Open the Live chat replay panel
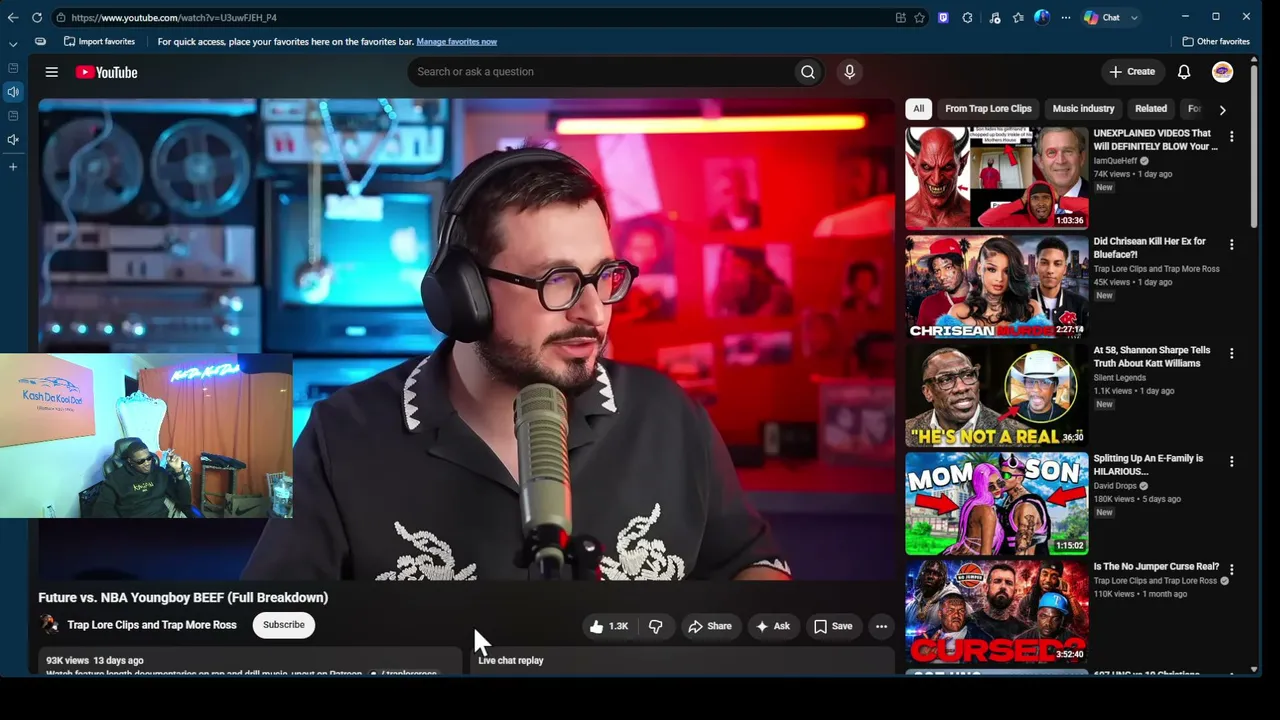 point(682,660)
